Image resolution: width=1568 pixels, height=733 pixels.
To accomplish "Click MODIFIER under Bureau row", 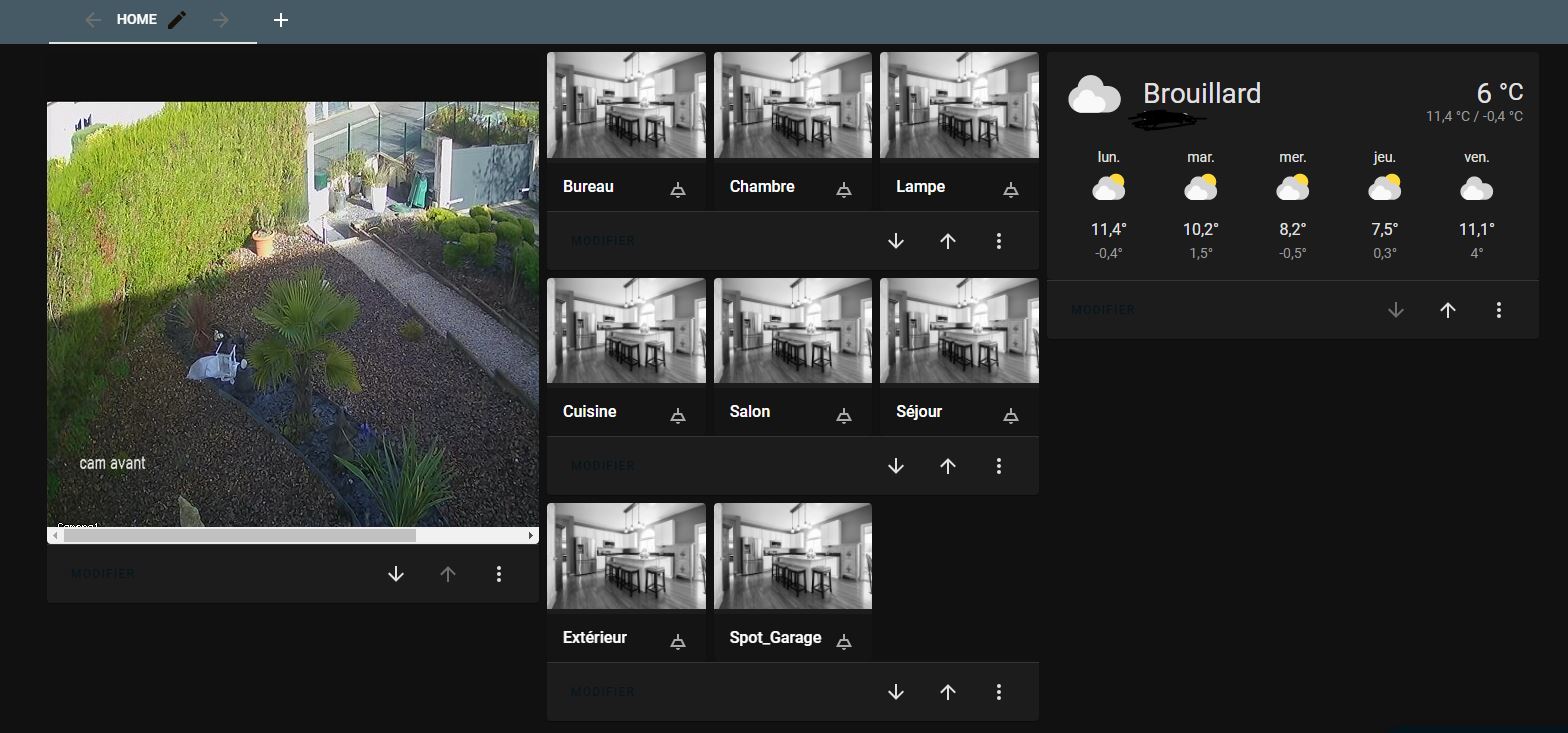I will point(603,241).
